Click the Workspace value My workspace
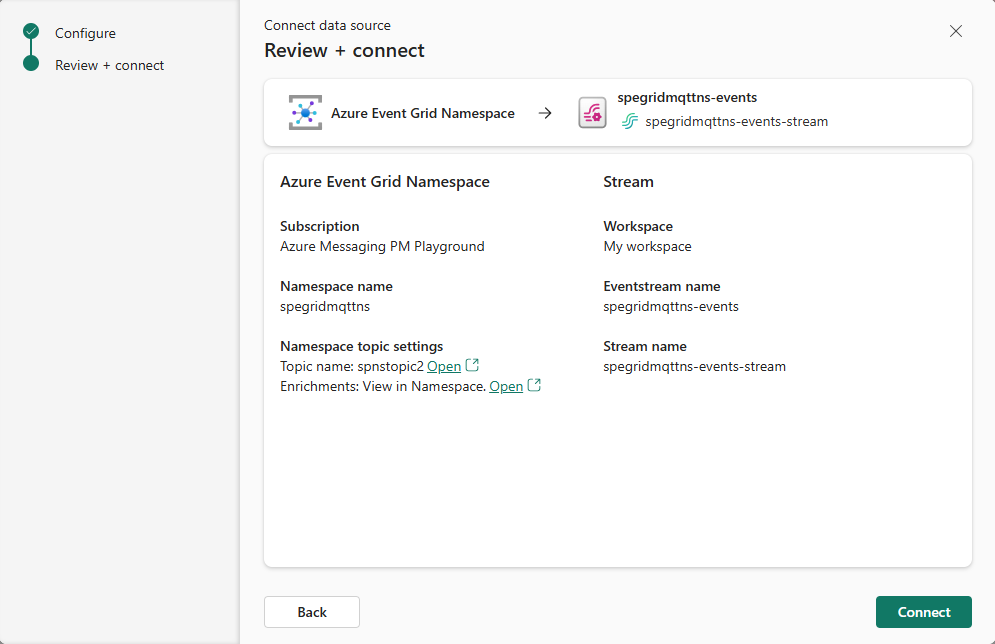 point(646,246)
